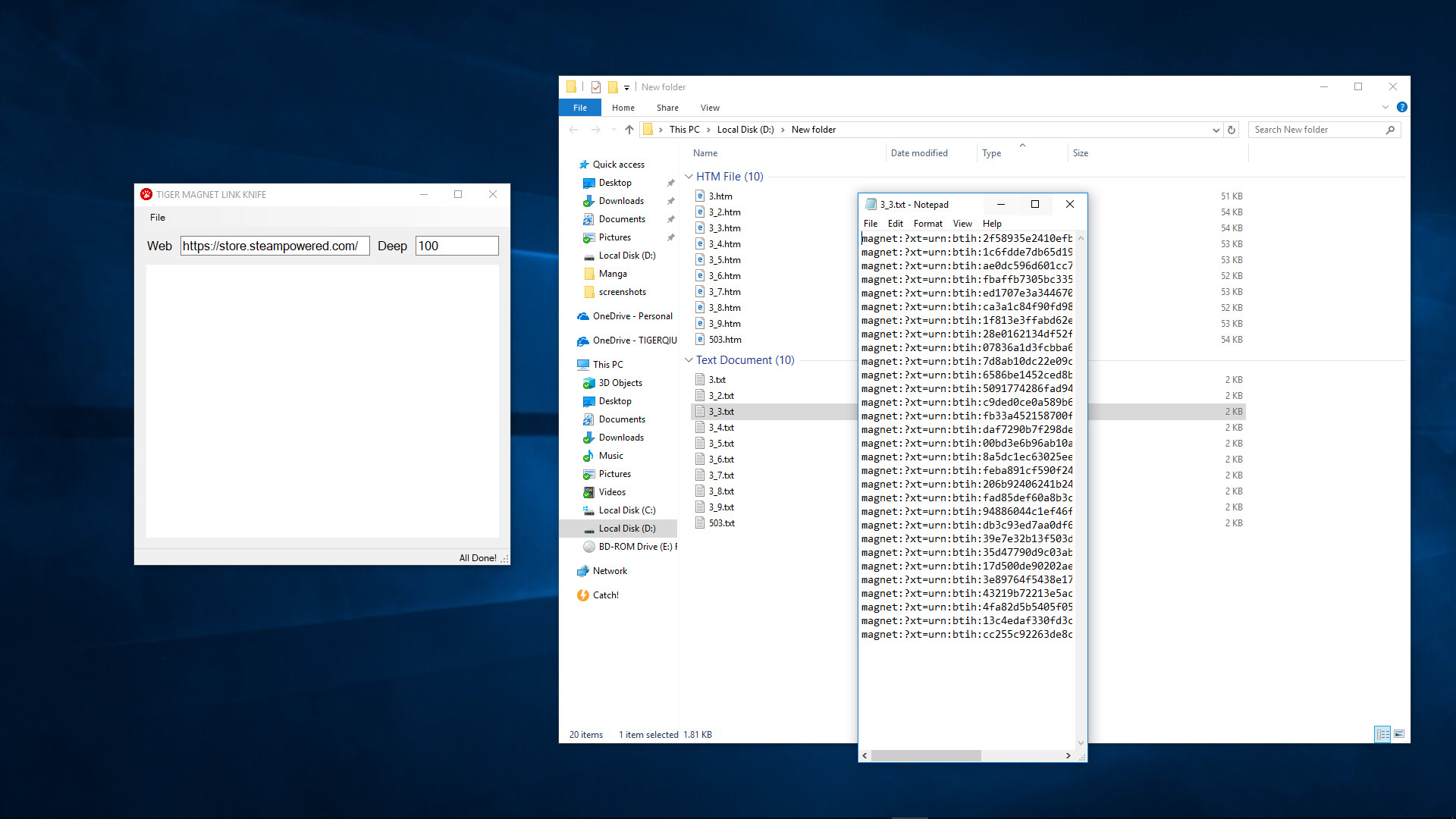Open the address bar dropdown arrow
The width and height of the screenshot is (1456, 819).
pyautogui.click(x=1216, y=130)
